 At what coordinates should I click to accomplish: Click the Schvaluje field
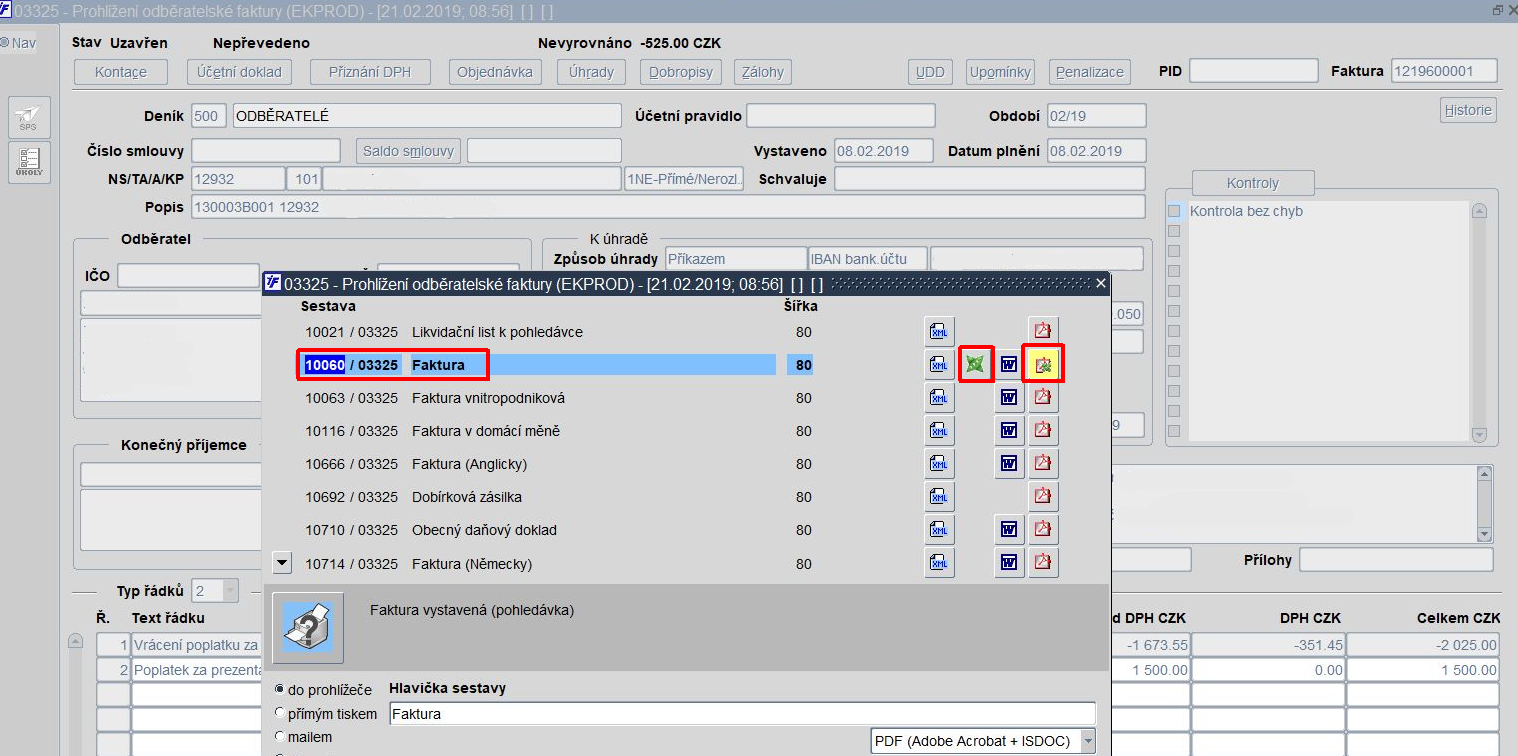tap(990, 179)
